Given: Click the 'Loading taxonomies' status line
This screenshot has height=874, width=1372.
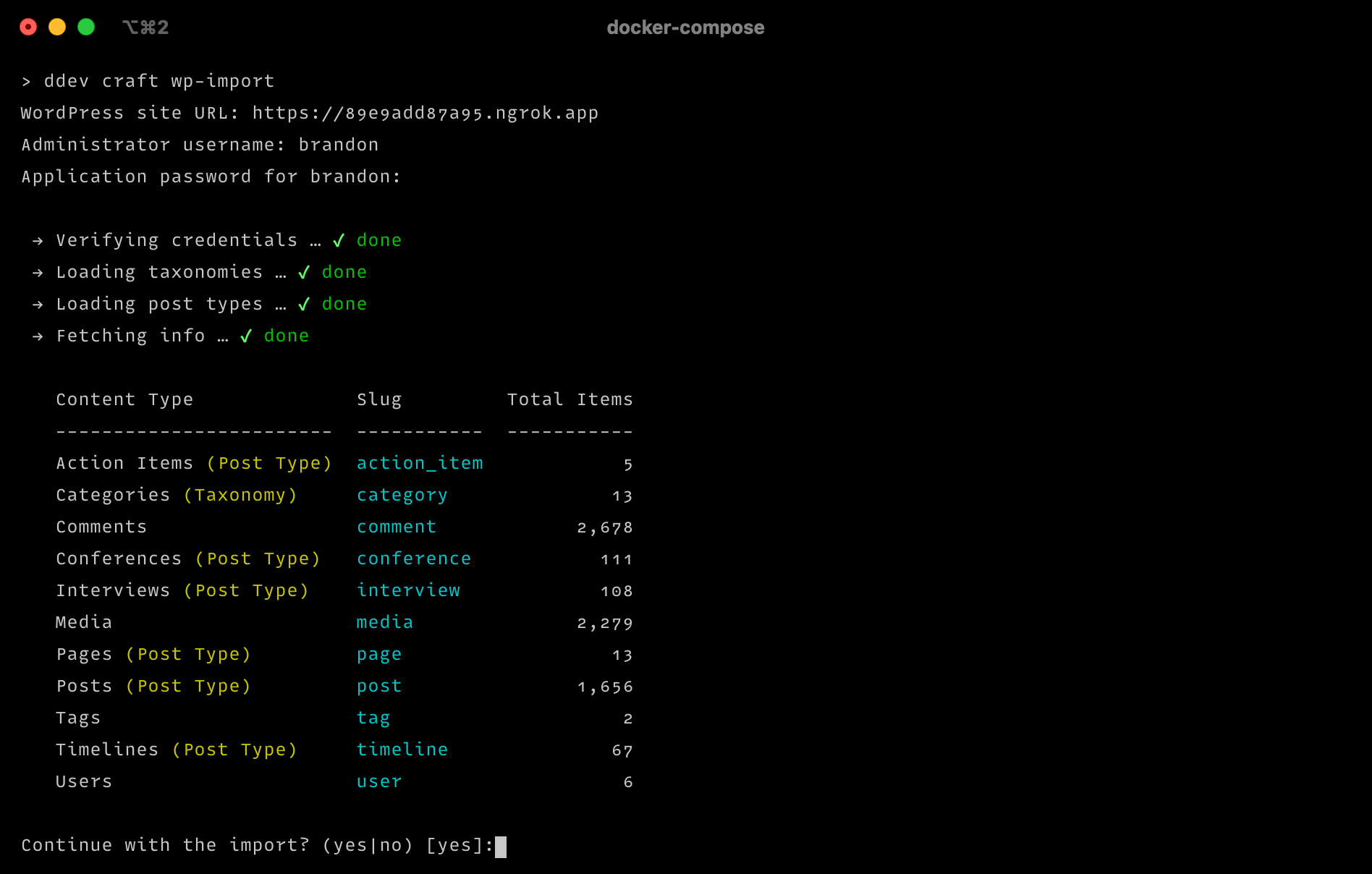Looking at the screenshot, I should pos(200,272).
